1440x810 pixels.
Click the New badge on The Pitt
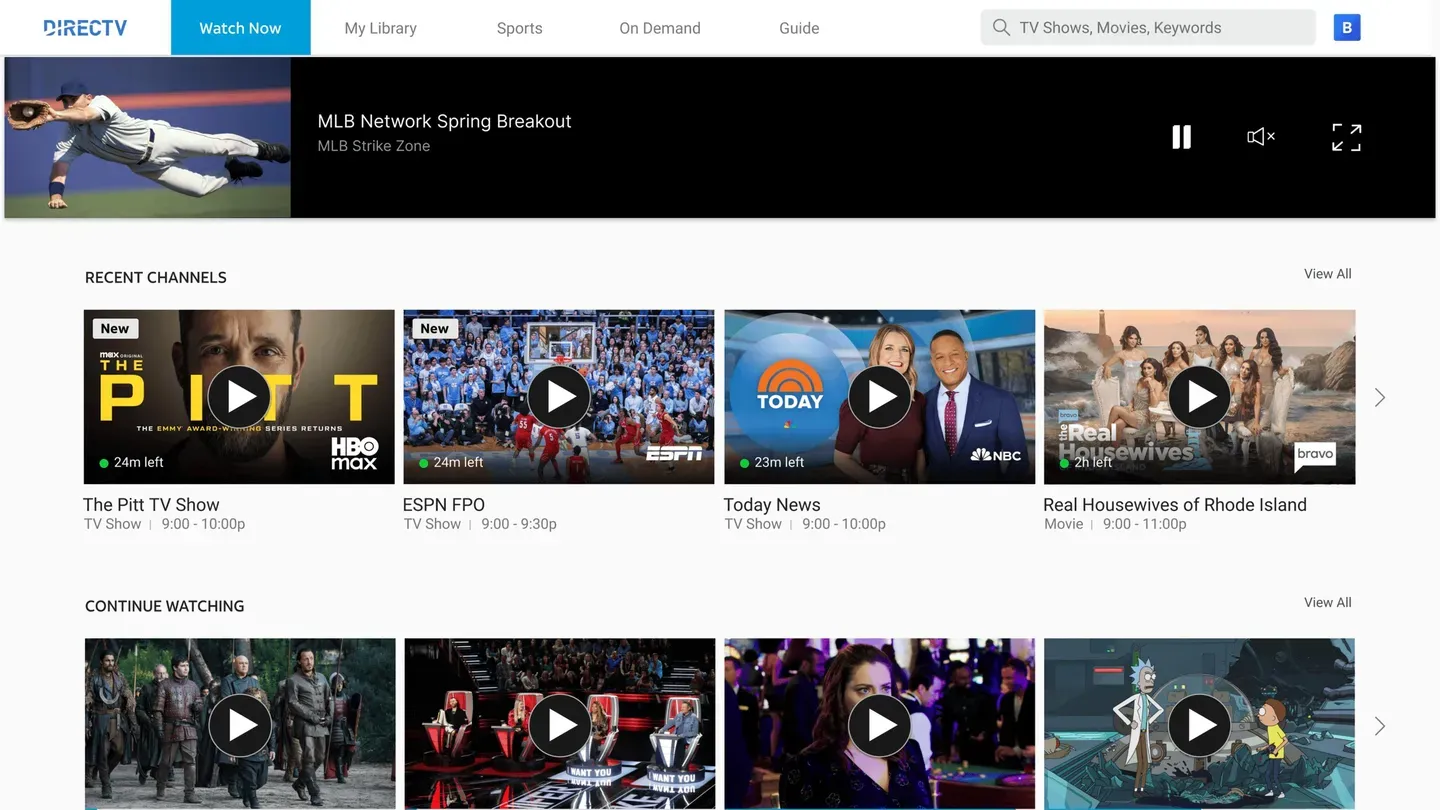pyautogui.click(x=115, y=328)
